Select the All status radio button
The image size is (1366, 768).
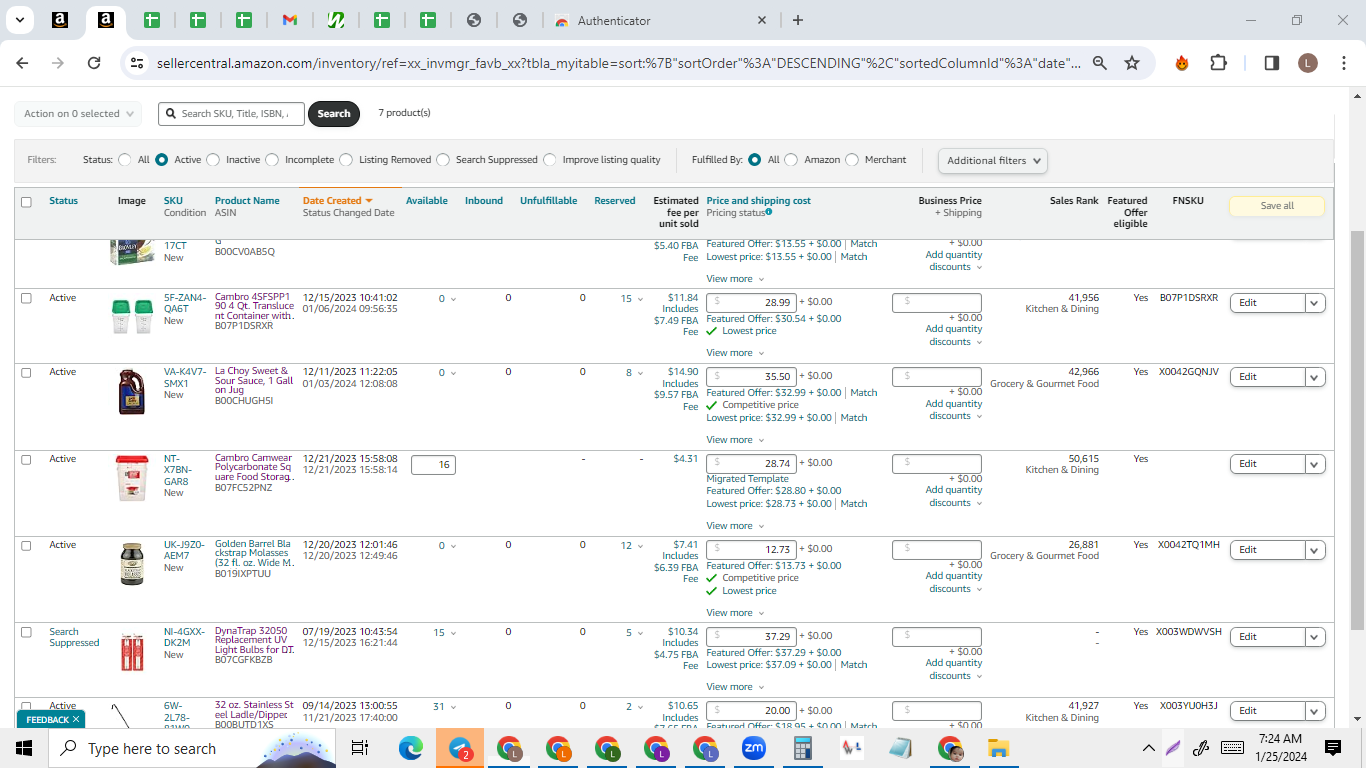(125, 160)
